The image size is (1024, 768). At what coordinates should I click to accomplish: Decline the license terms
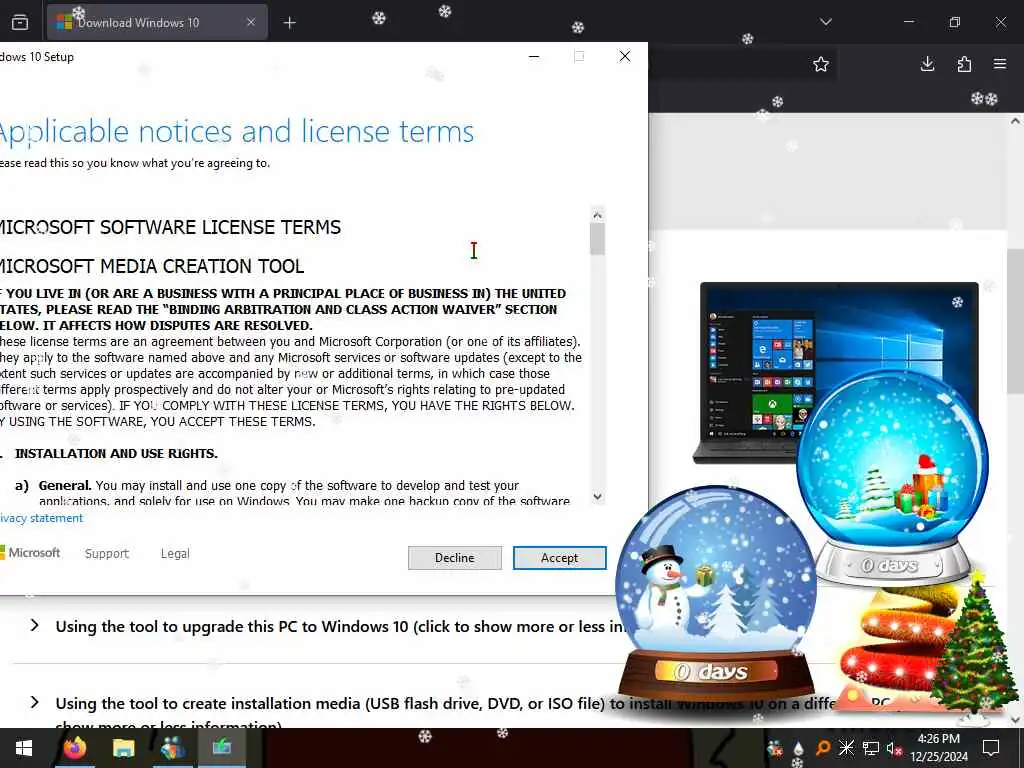[x=455, y=558]
